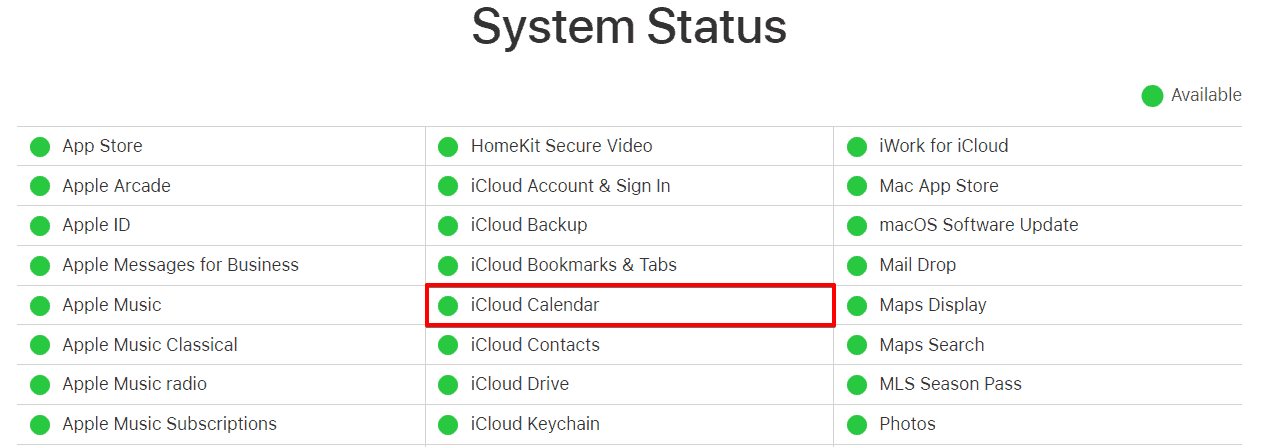Screen dimensions: 1262x447
Task: Click the green status dot beside App Store
Action: tap(40, 146)
